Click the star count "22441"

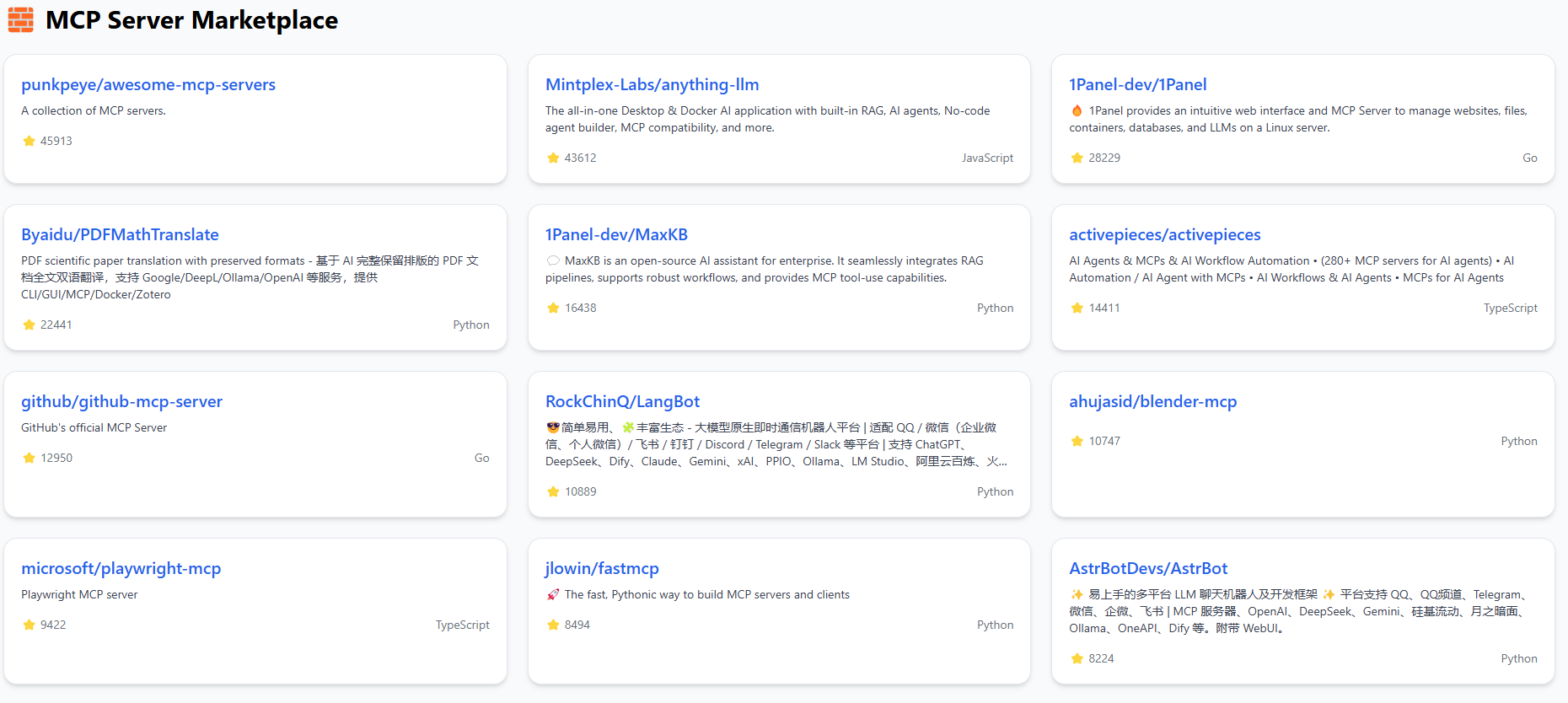point(56,325)
